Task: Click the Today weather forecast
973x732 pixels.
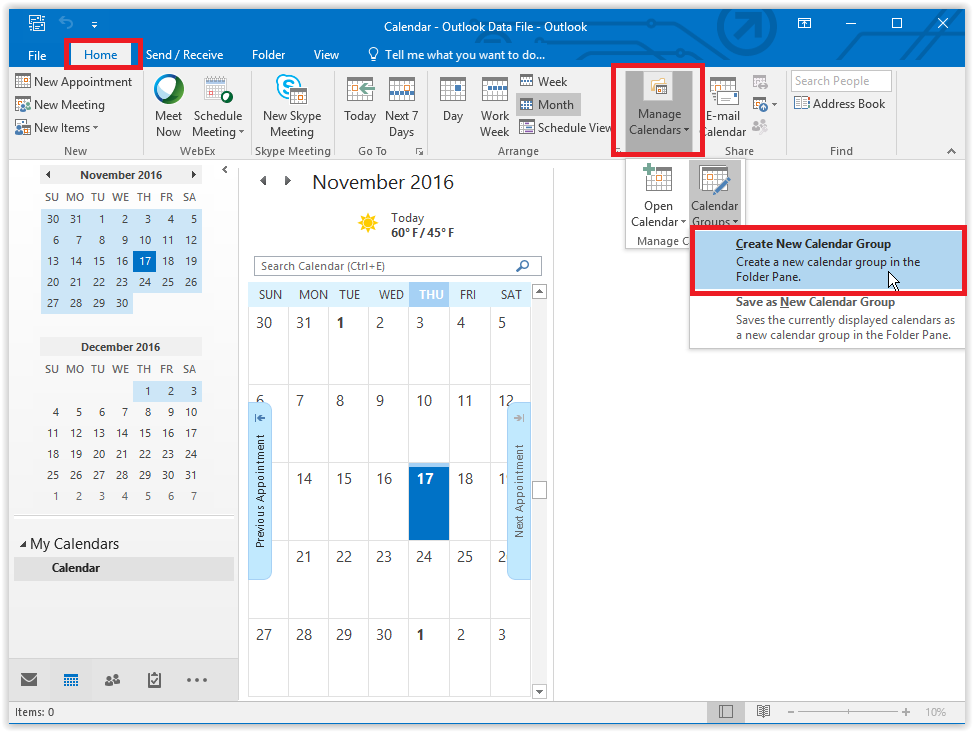Action: [x=406, y=225]
